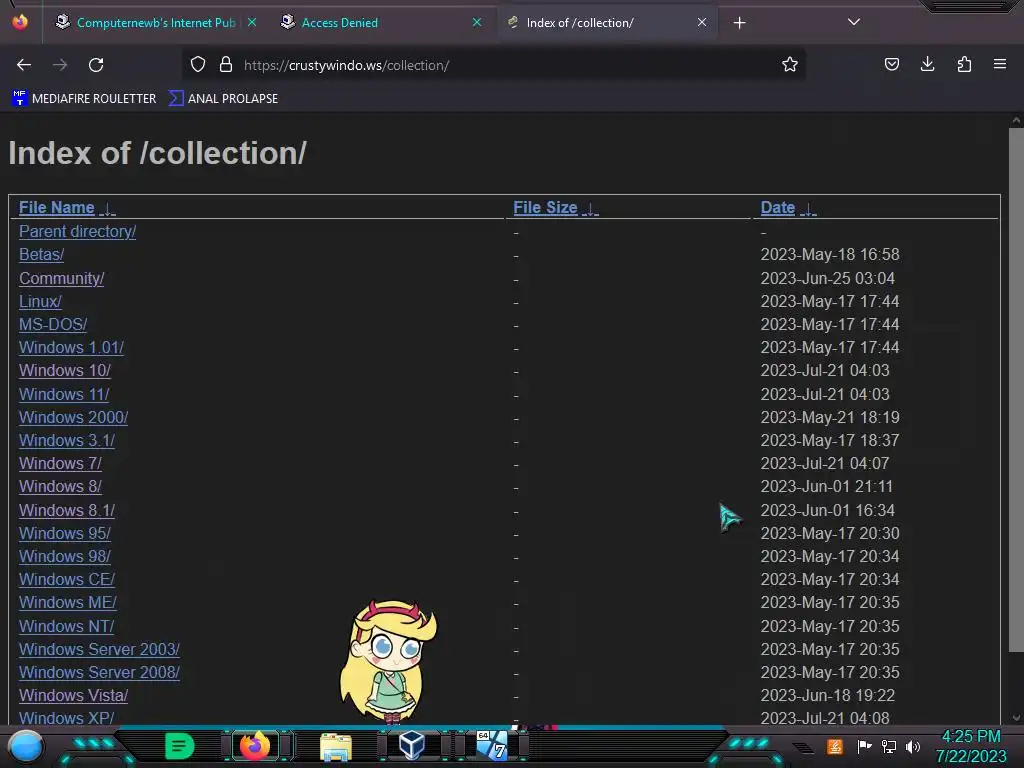Click the date 2023-Jun-25 03:04
The height and width of the screenshot is (768, 1024).
pyautogui.click(x=827, y=279)
